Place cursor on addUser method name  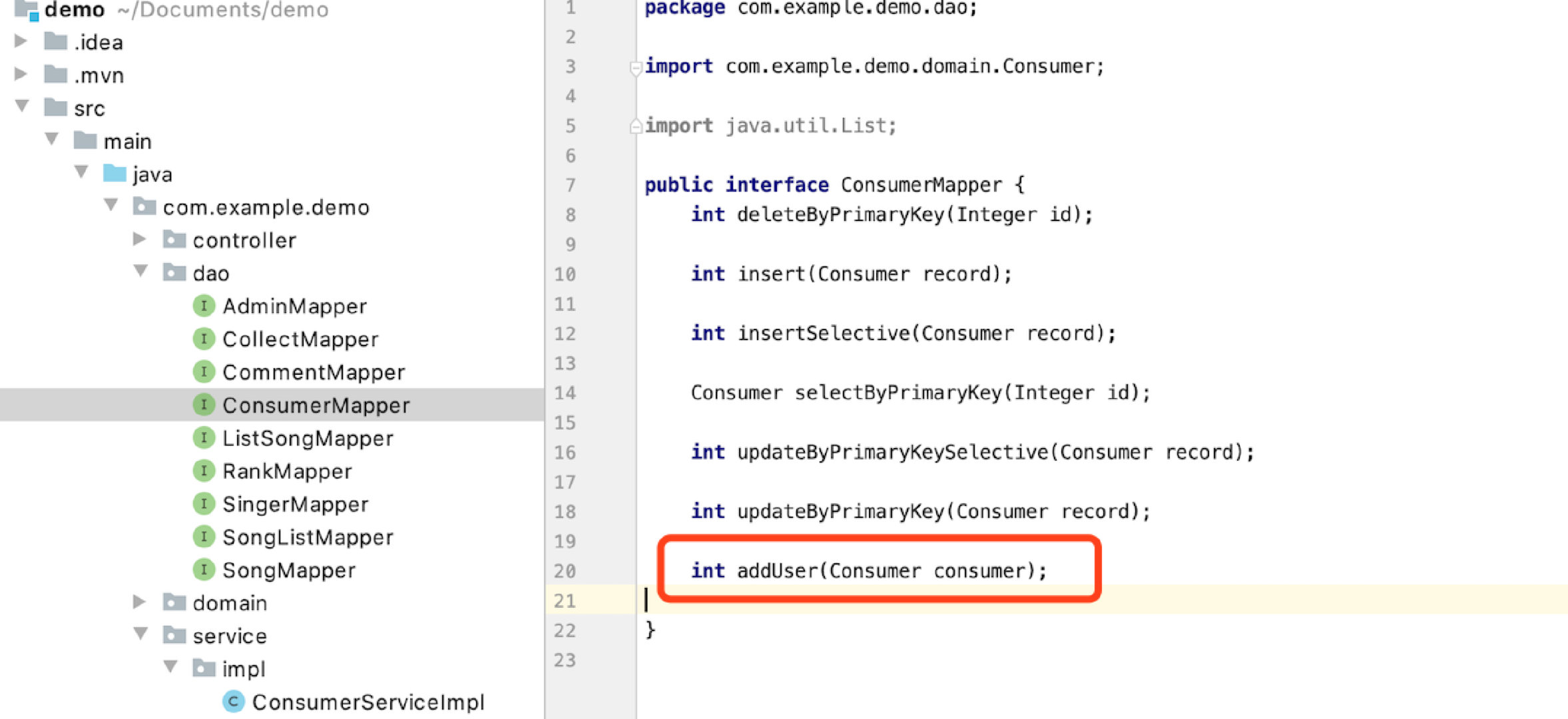(x=776, y=570)
